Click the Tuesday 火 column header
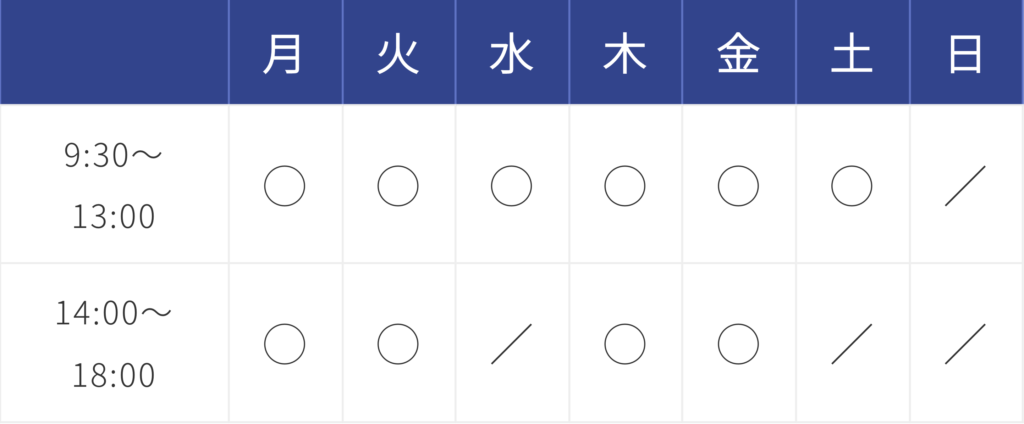1024x424 pixels. coord(398,56)
